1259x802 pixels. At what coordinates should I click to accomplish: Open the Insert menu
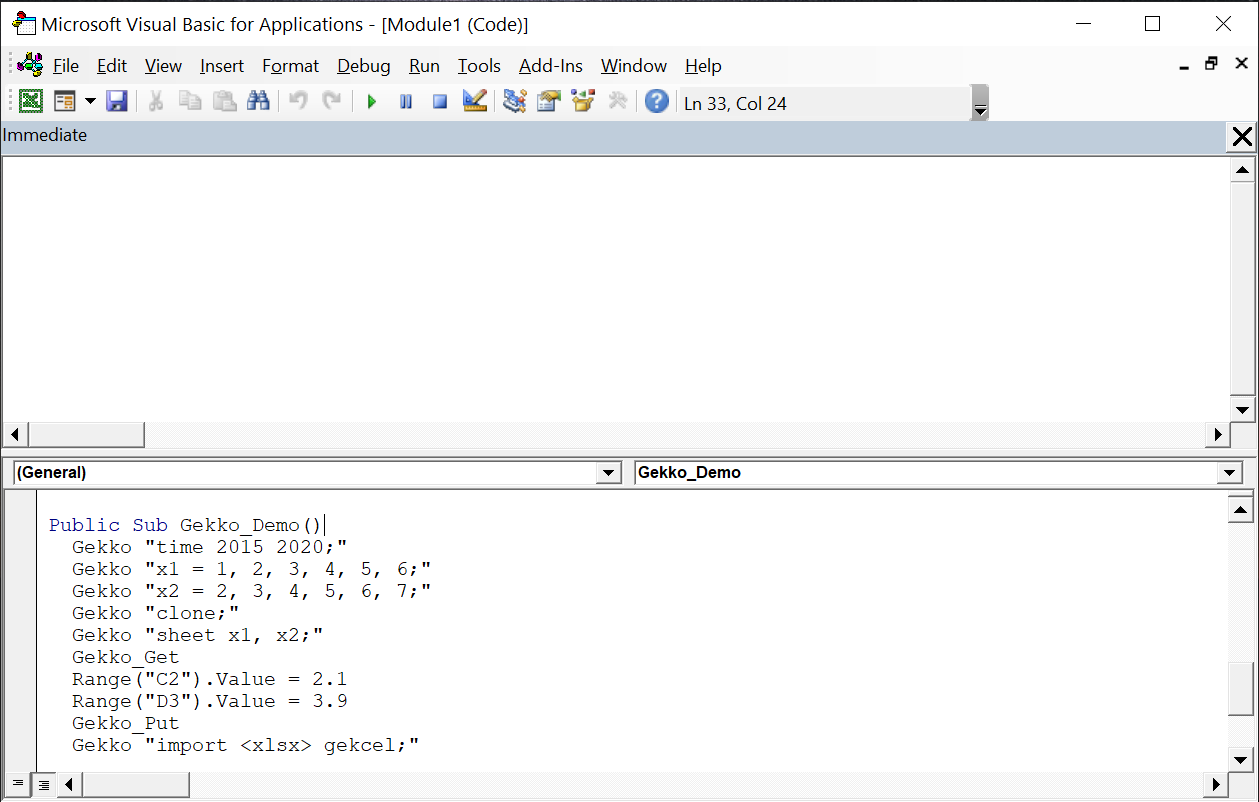point(222,66)
